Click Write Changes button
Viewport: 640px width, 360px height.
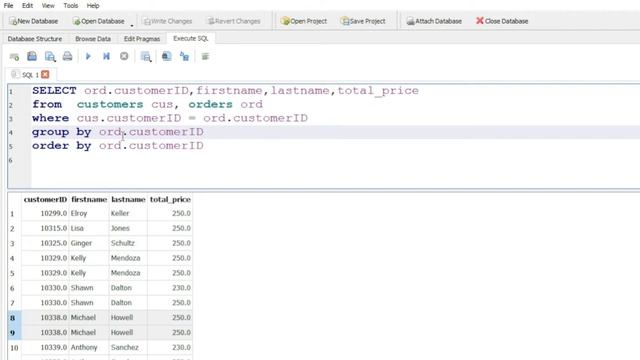(167, 21)
